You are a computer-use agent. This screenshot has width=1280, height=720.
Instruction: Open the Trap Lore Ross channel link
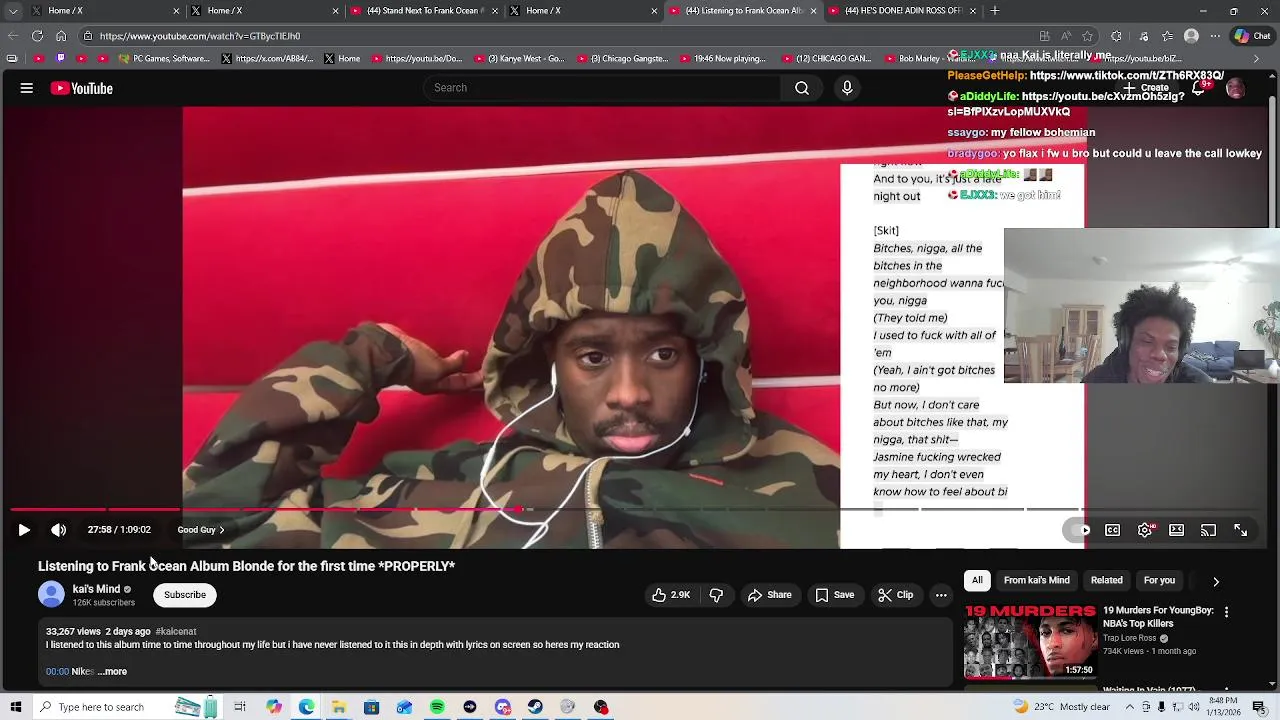(1130, 638)
